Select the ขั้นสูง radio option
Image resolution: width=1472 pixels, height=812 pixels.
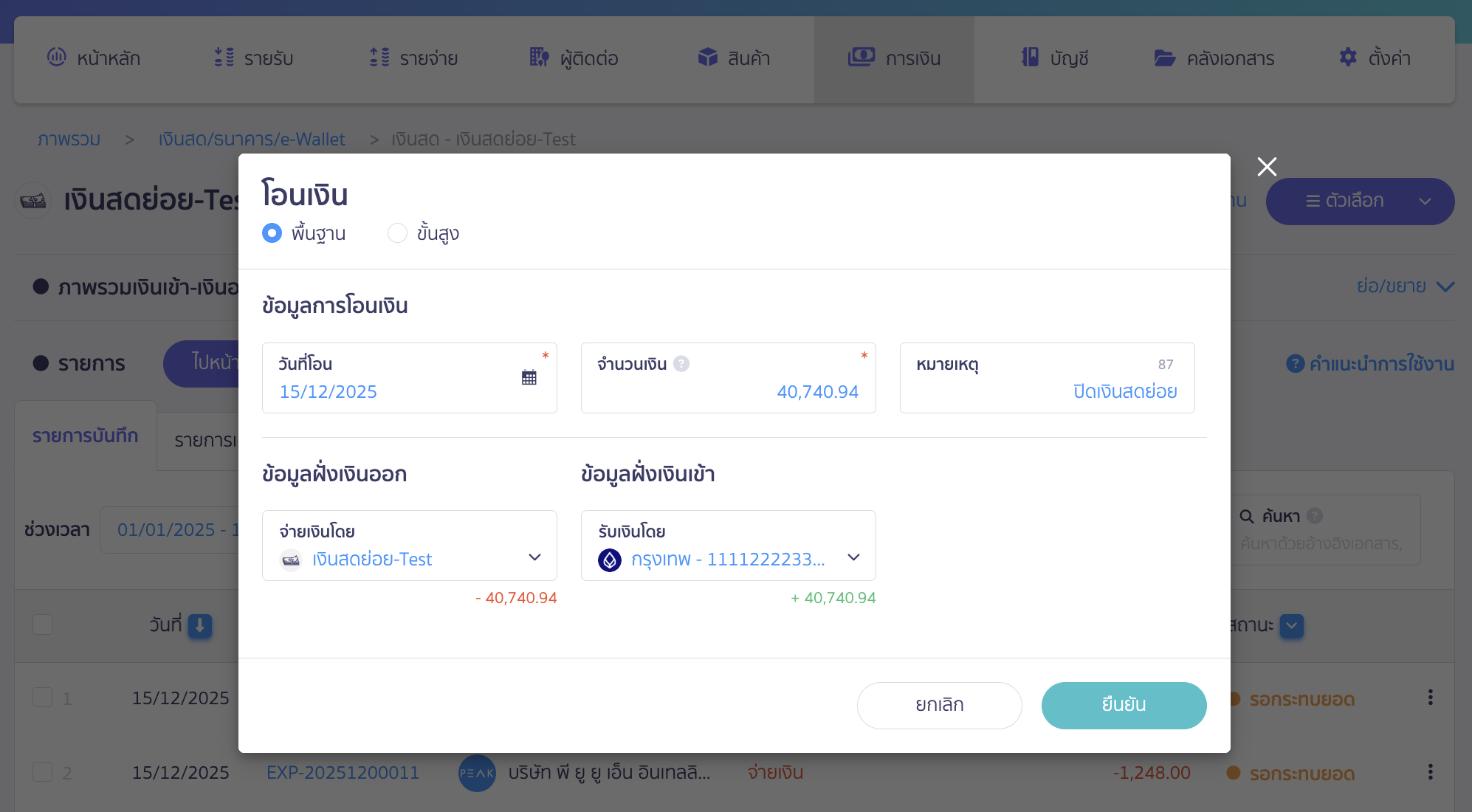click(x=397, y=233)
